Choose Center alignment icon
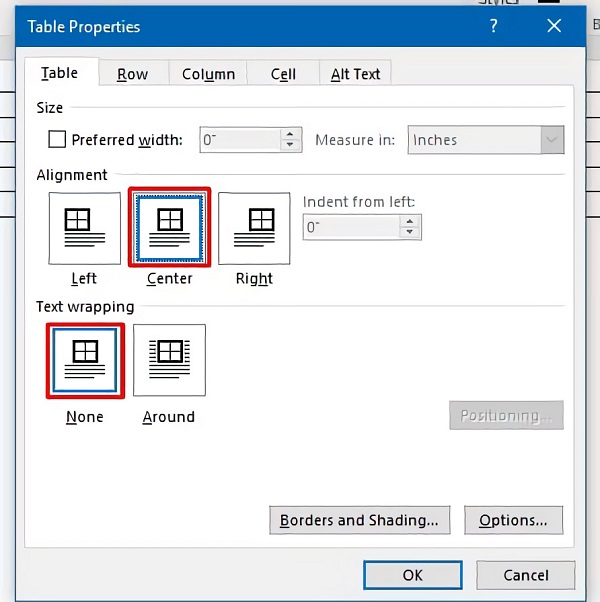Viewport: 600px width, 602px height. pos(169,228)
